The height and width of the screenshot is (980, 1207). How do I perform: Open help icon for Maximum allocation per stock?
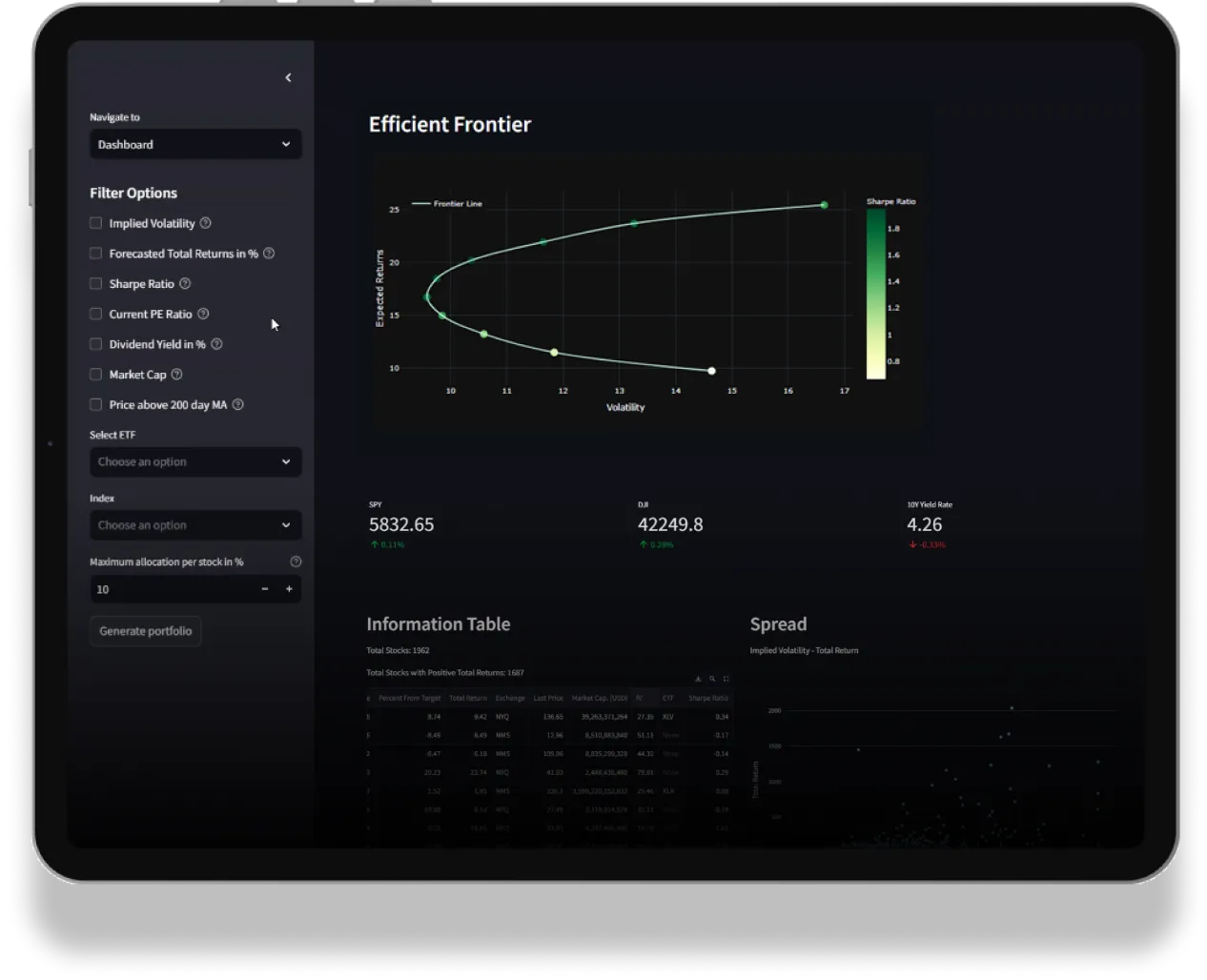296,561
